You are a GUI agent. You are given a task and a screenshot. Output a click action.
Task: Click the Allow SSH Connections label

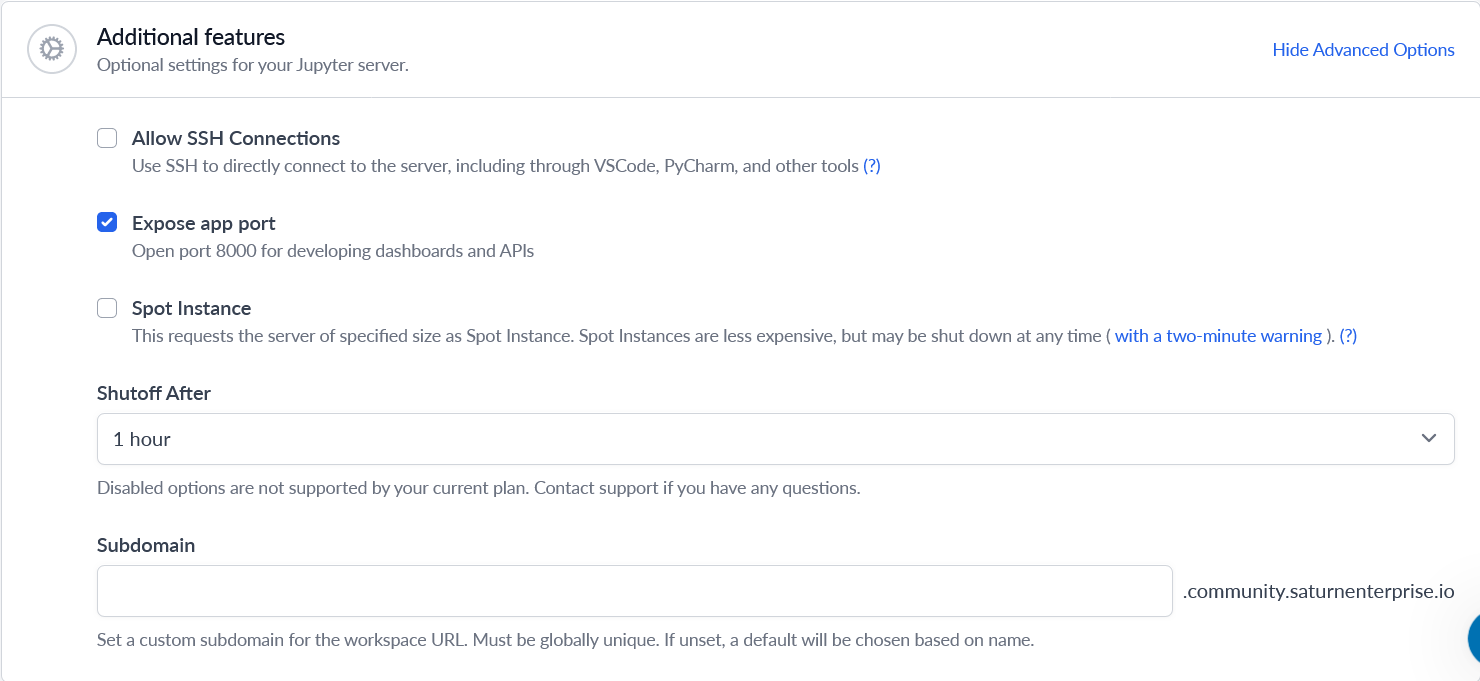coord(235,138)
